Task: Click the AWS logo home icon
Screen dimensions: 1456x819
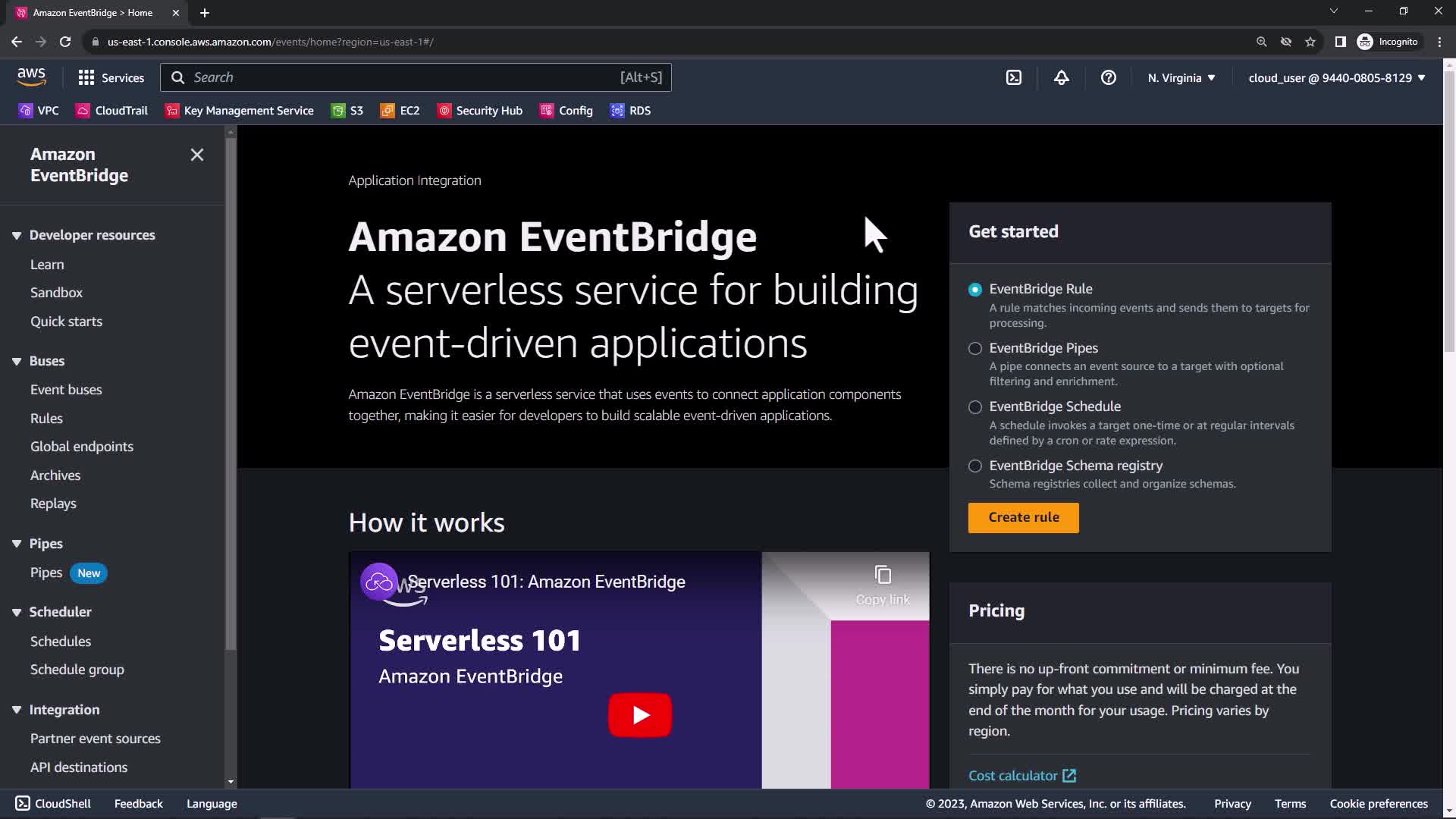Action: click(x=31, y=77)
